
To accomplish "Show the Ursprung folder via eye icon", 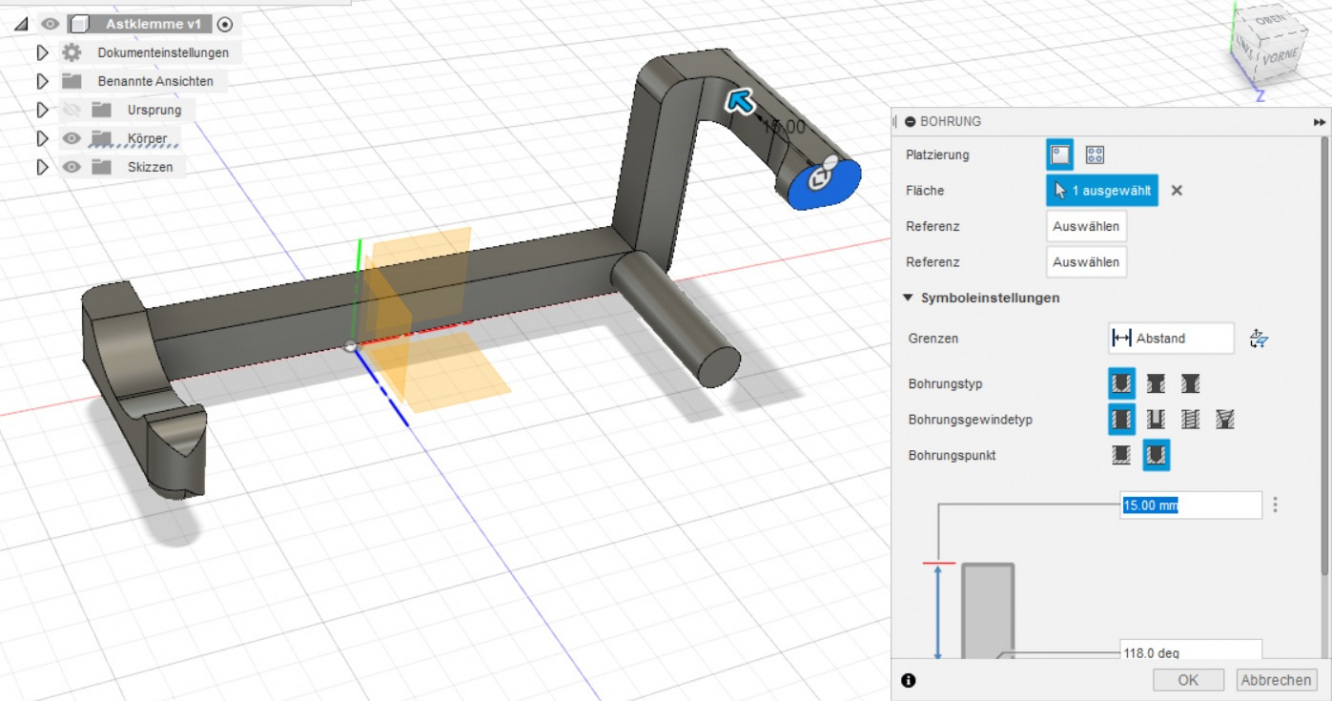I will (x=72, y=110).
